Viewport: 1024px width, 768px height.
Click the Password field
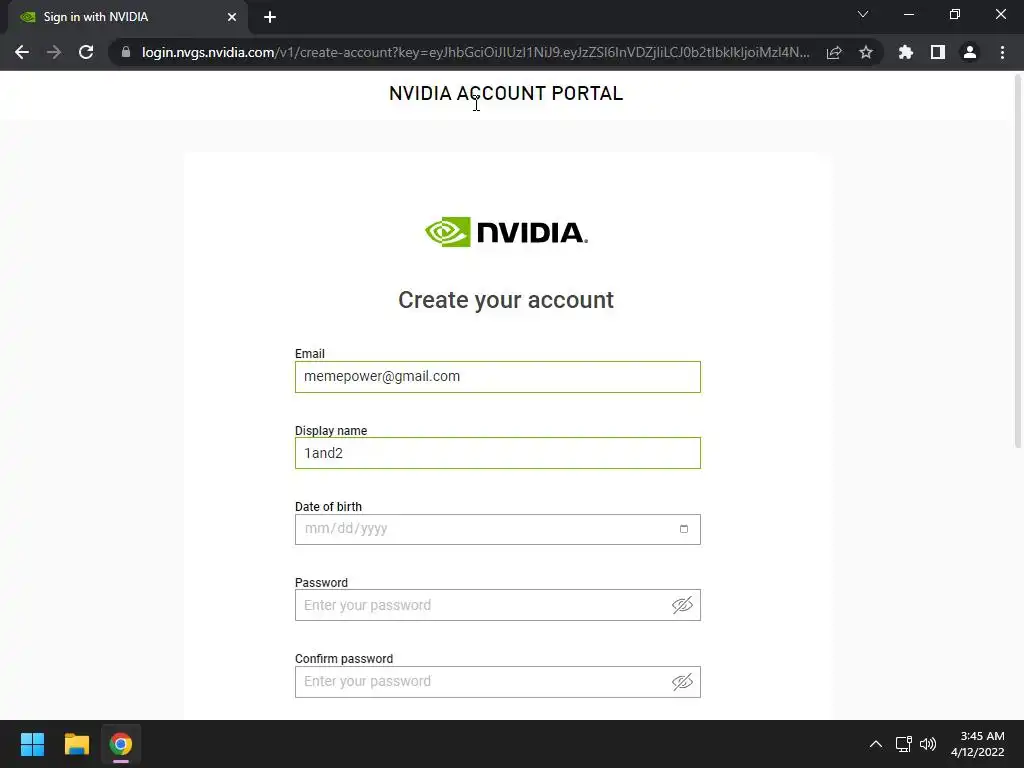click(498, 605)
